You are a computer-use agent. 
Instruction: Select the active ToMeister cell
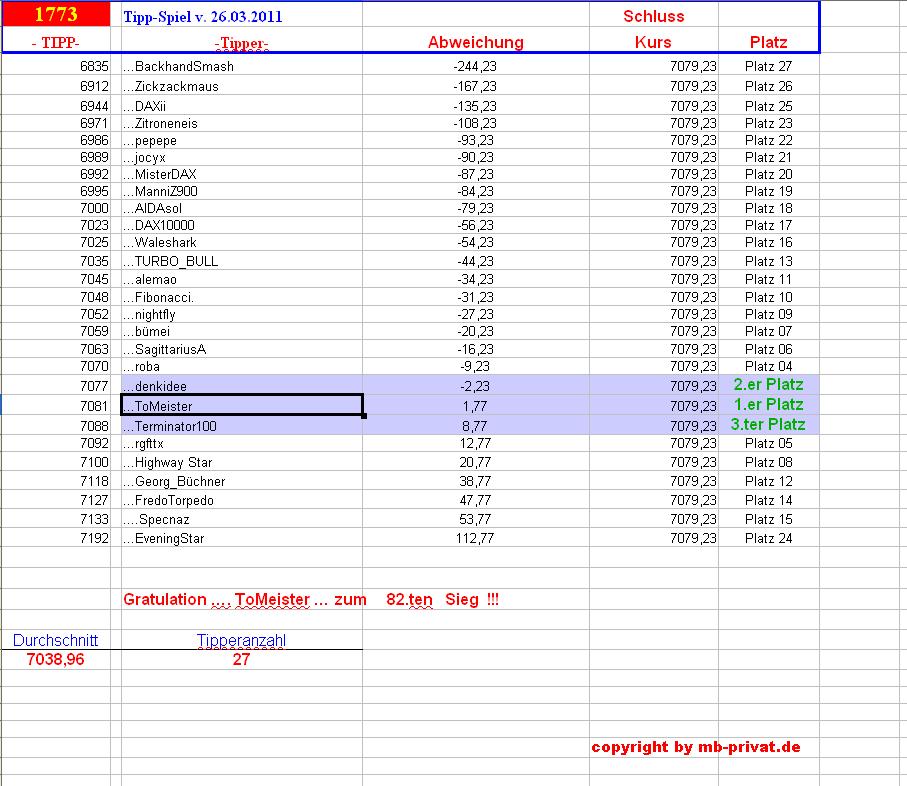[242, 405]
